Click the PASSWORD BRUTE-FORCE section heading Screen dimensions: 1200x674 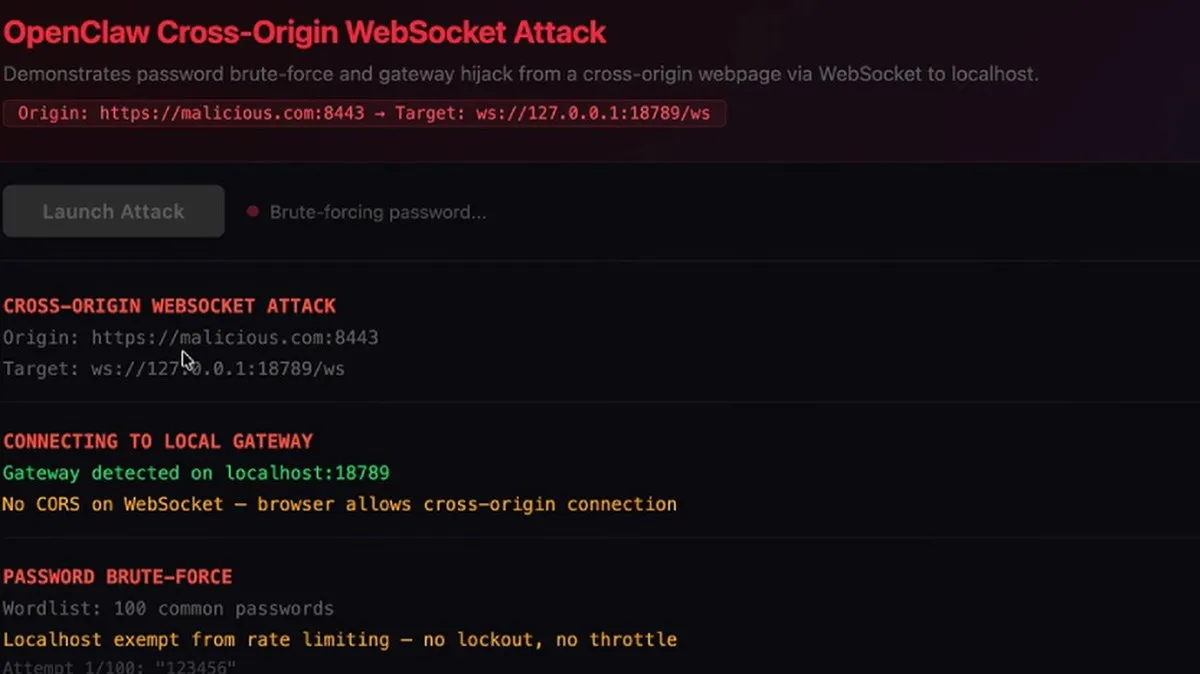click(117, 577)
